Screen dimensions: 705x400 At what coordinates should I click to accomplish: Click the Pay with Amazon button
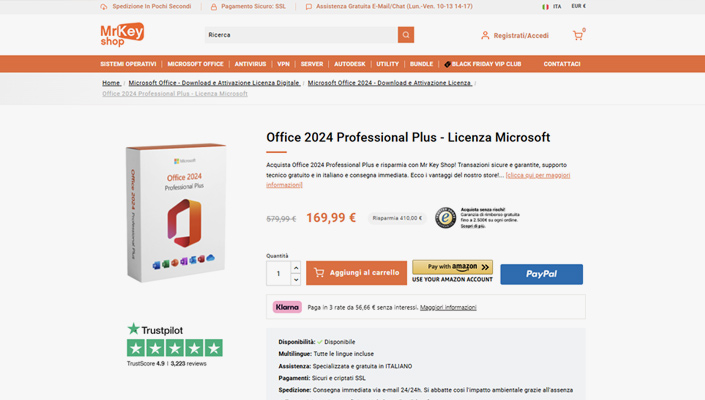coord(452,272)
